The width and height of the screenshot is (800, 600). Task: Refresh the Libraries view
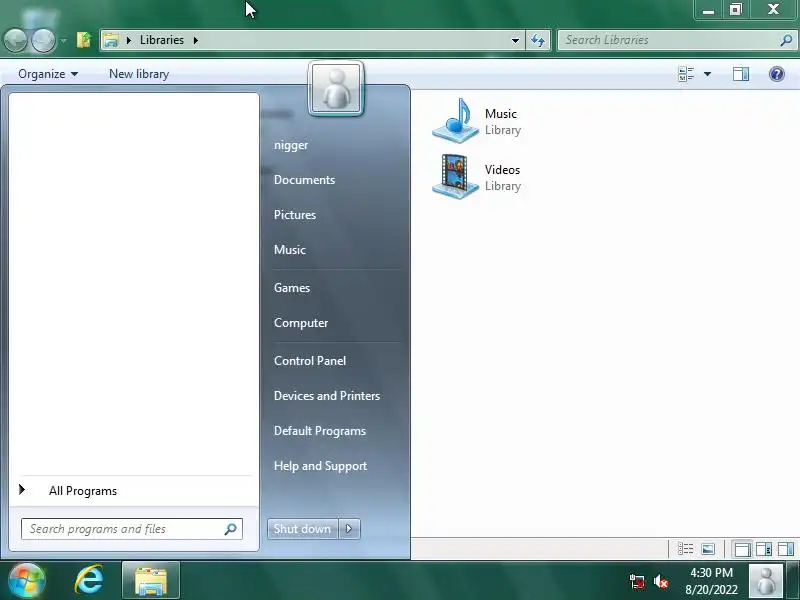pyautogui.click(x=538, y=40)
